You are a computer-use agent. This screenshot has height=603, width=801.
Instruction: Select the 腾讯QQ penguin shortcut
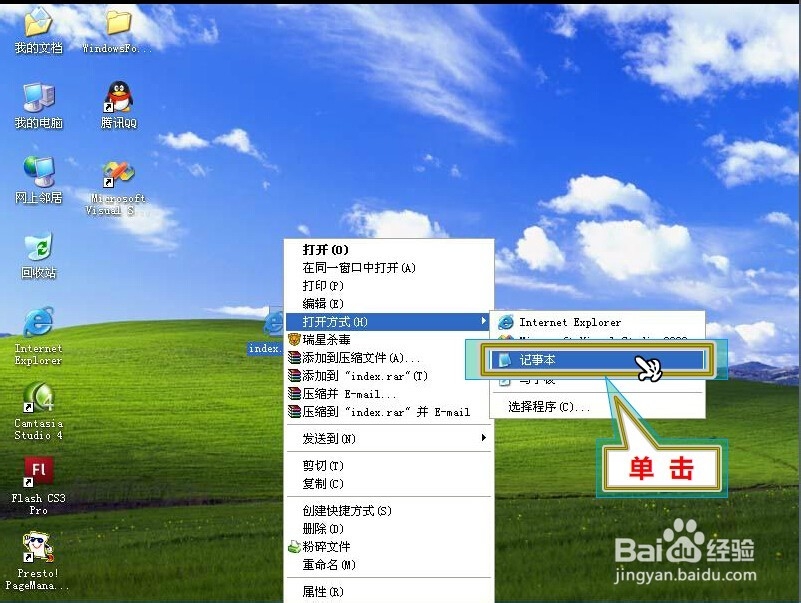tap(119, 106)
